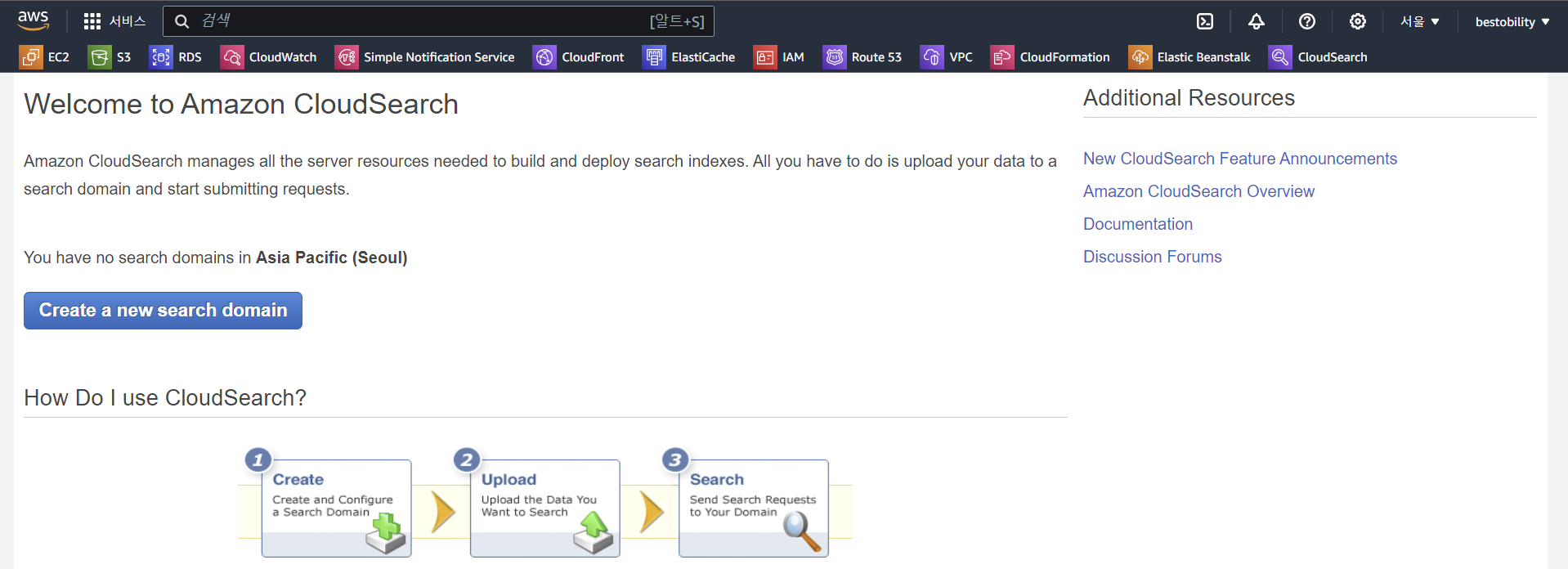Click the Route 53 favorites label
The image size is (1568, 569).
pos(876,57)
